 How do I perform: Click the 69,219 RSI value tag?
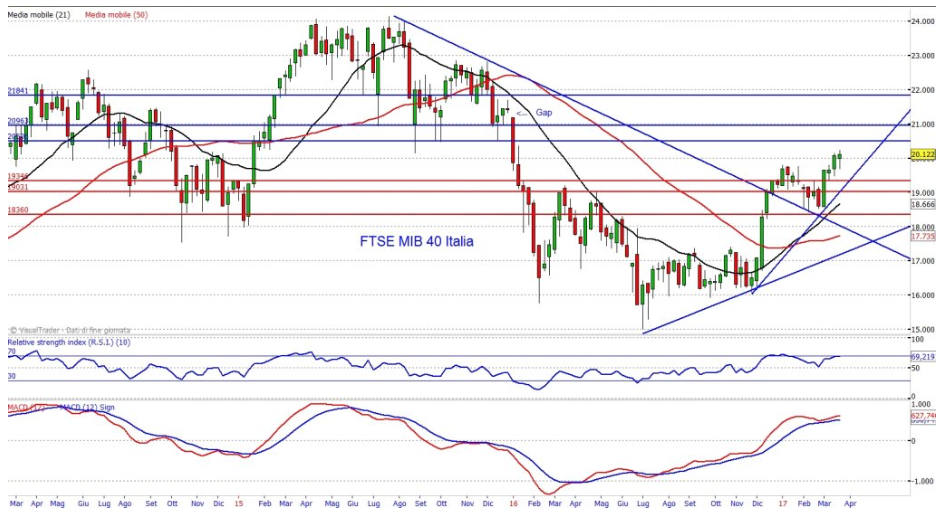923,357
